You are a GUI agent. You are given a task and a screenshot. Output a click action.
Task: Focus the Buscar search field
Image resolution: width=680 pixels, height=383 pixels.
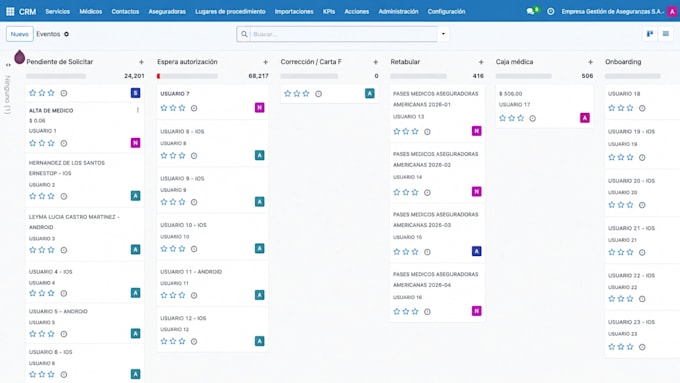(343, 34)
